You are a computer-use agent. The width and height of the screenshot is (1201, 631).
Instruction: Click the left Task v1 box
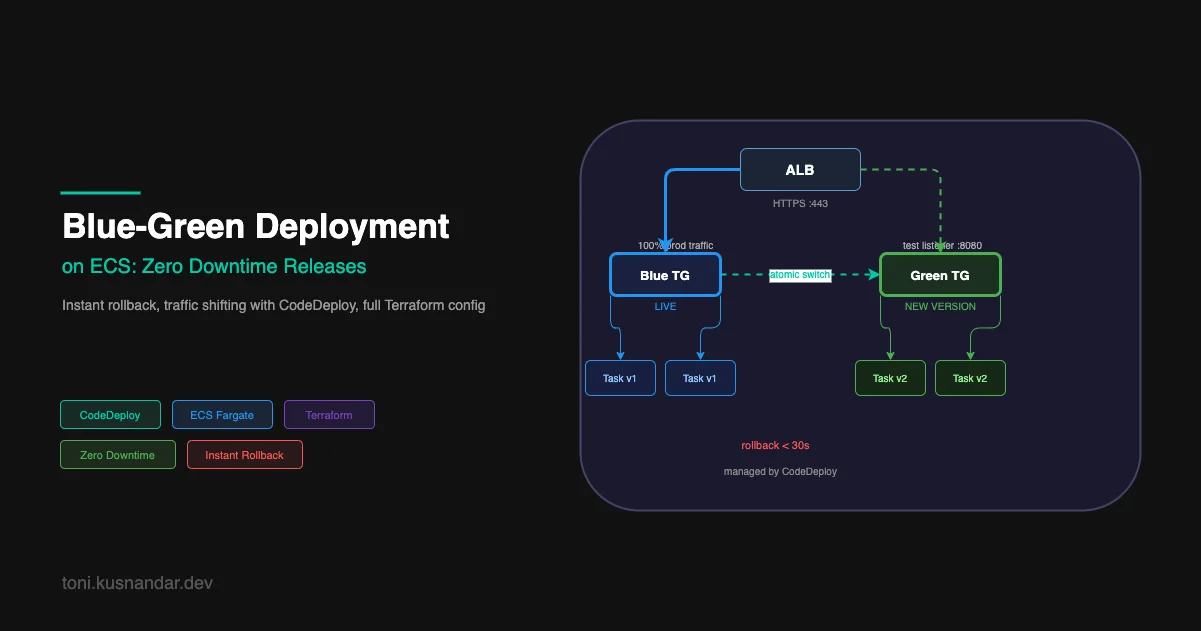620,378
